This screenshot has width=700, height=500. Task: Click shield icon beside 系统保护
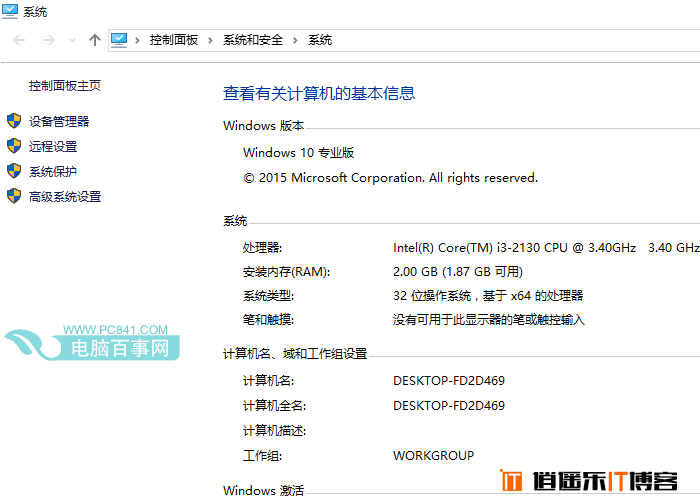(14, 171)
